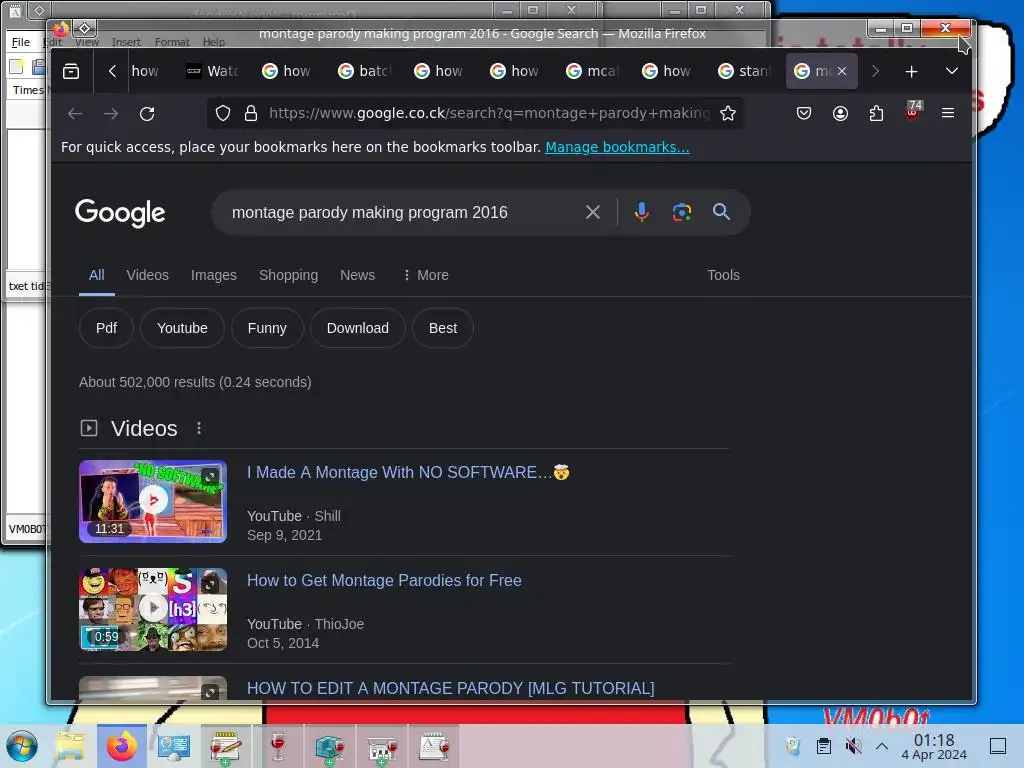1024x768 pixels.
Task: Switch to Shopping results tab
Action: 288,276
